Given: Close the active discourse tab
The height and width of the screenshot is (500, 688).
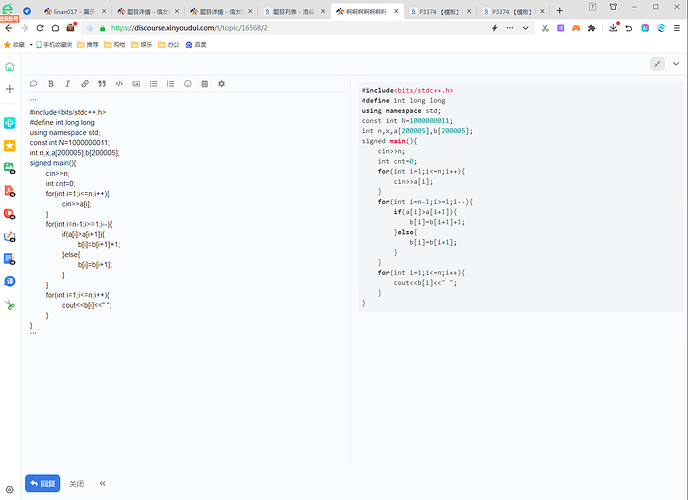Looking at the screenshot, I should [x=396, y=11].
